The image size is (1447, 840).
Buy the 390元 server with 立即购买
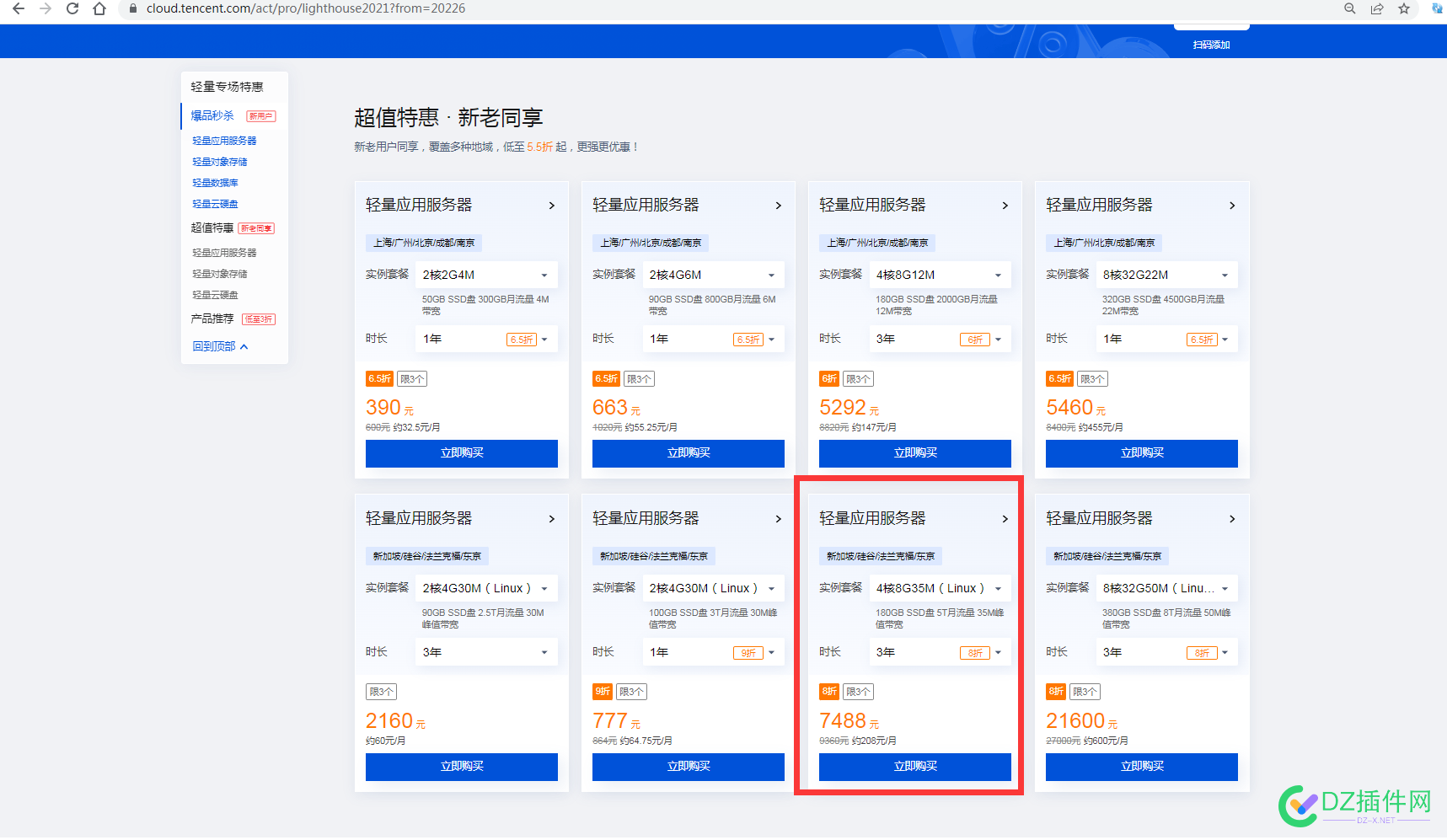pos(462,453)
